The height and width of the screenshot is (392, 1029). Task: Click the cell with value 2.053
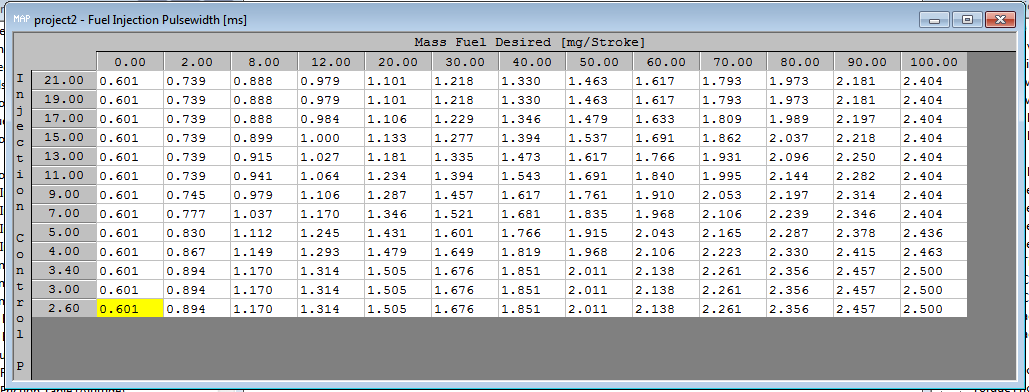coord(733,195)
